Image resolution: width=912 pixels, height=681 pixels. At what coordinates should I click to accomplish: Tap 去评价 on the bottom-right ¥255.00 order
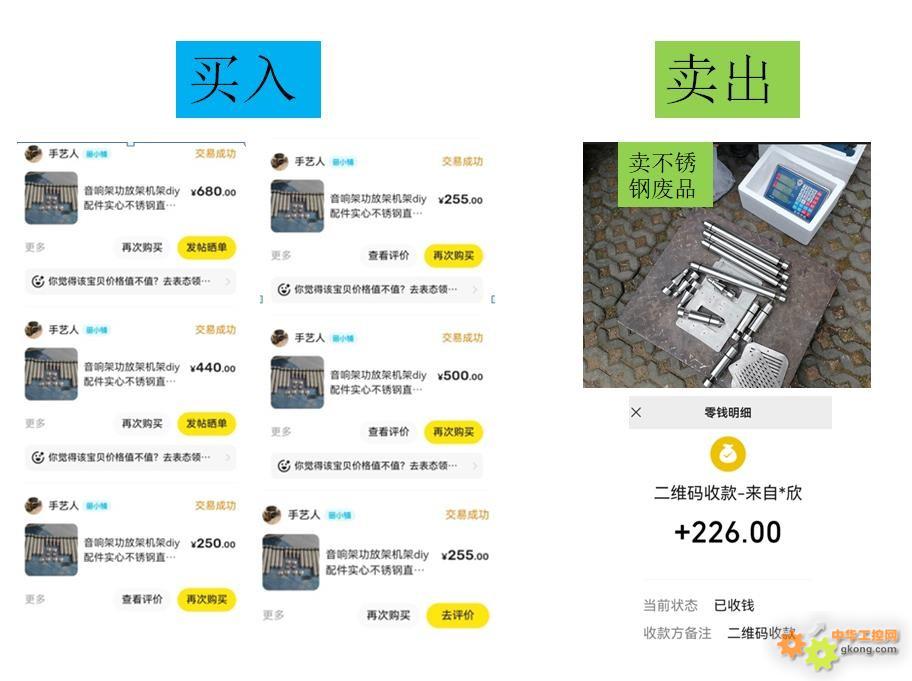458,615
